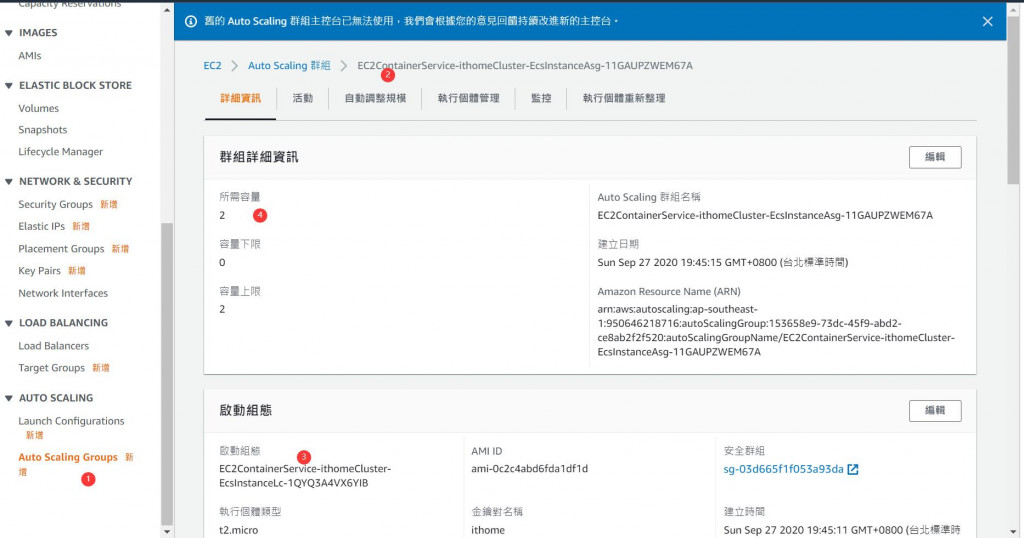Open Snapshots in sidebar
Image resolution: width=1024 pixels, height=538 pixels.
(x=42, y=130)
